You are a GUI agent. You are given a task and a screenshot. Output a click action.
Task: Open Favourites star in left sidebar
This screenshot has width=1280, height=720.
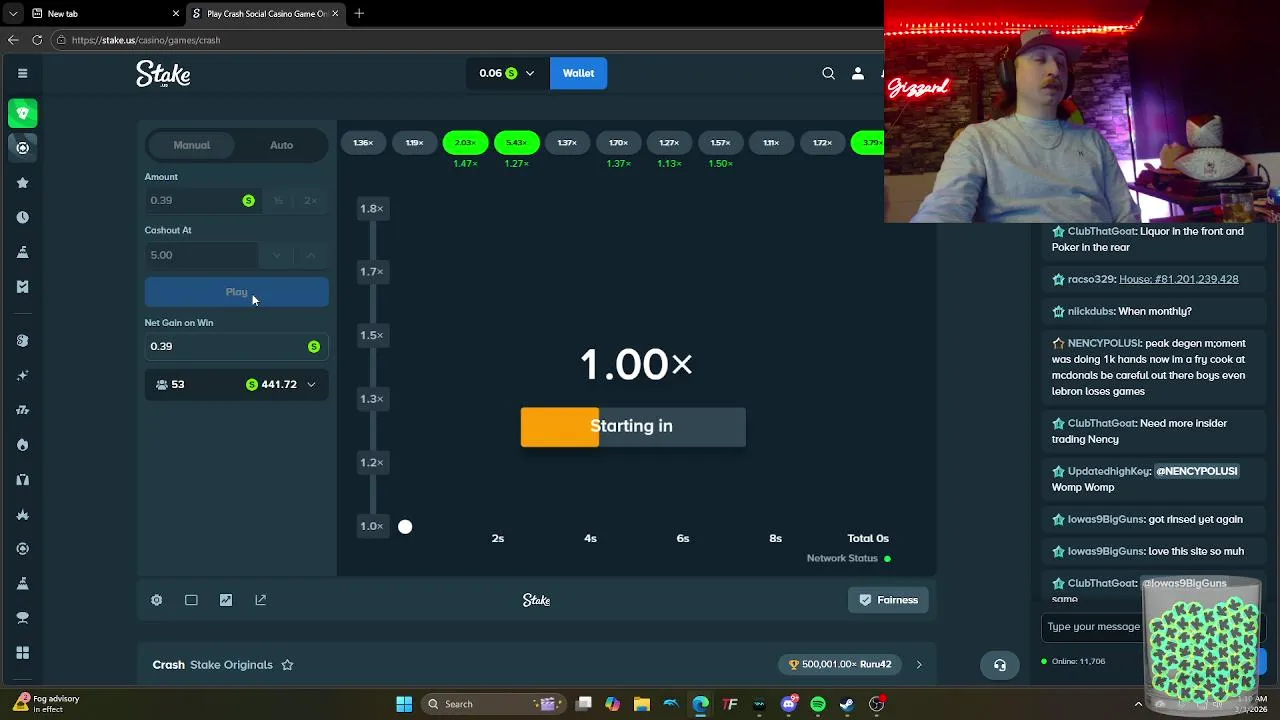click(22, 183)
